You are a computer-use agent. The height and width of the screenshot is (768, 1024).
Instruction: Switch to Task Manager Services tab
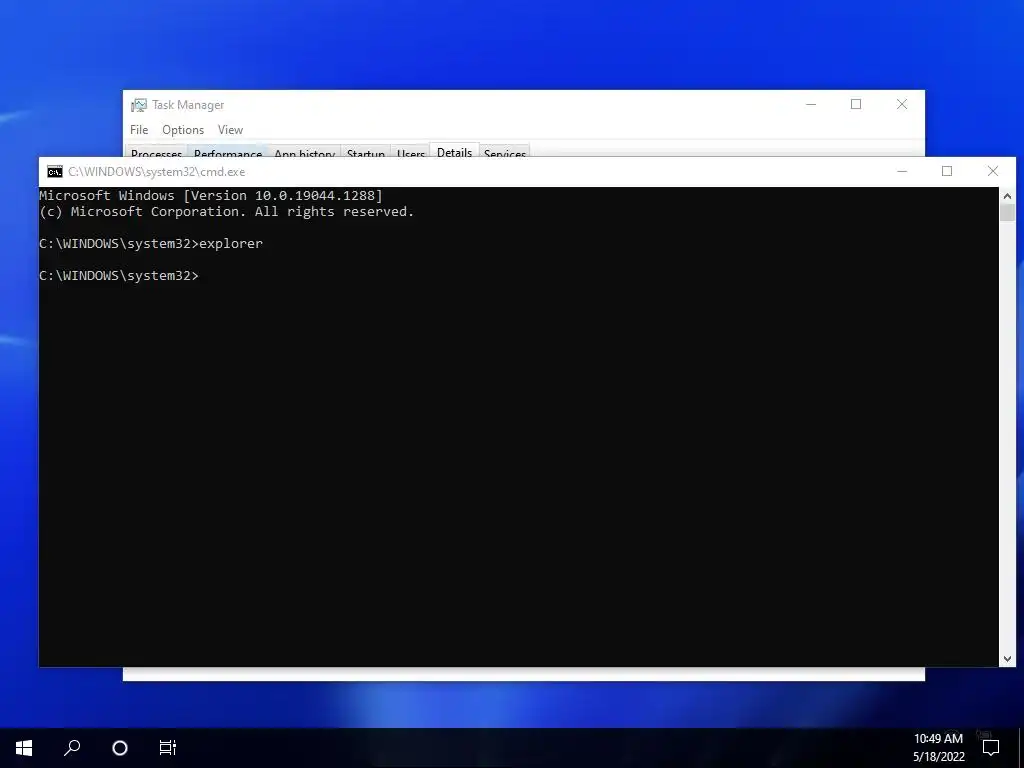(x=505, y=152)
